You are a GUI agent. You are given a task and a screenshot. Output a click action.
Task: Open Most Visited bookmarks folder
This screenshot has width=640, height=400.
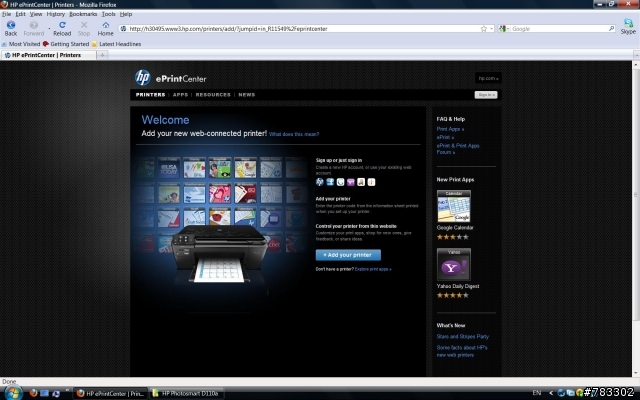click(21, 44)
